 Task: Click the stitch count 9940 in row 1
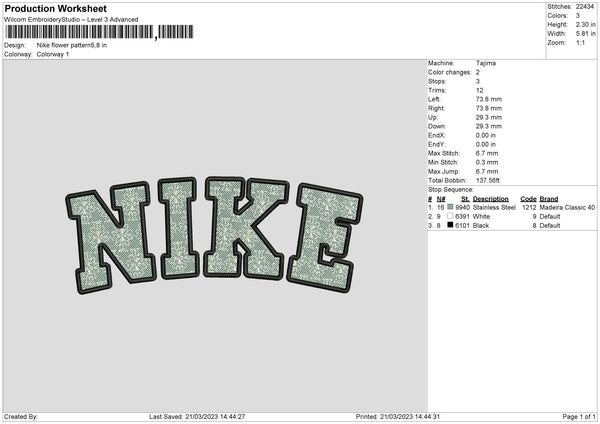(x=462, y=207)
